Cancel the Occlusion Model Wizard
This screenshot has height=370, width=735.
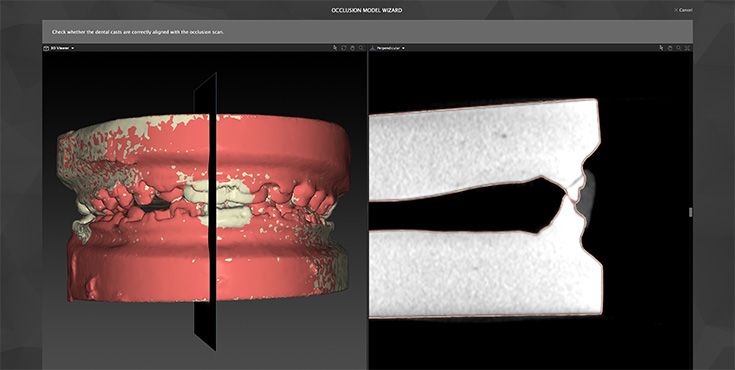(x=685, y=10)
